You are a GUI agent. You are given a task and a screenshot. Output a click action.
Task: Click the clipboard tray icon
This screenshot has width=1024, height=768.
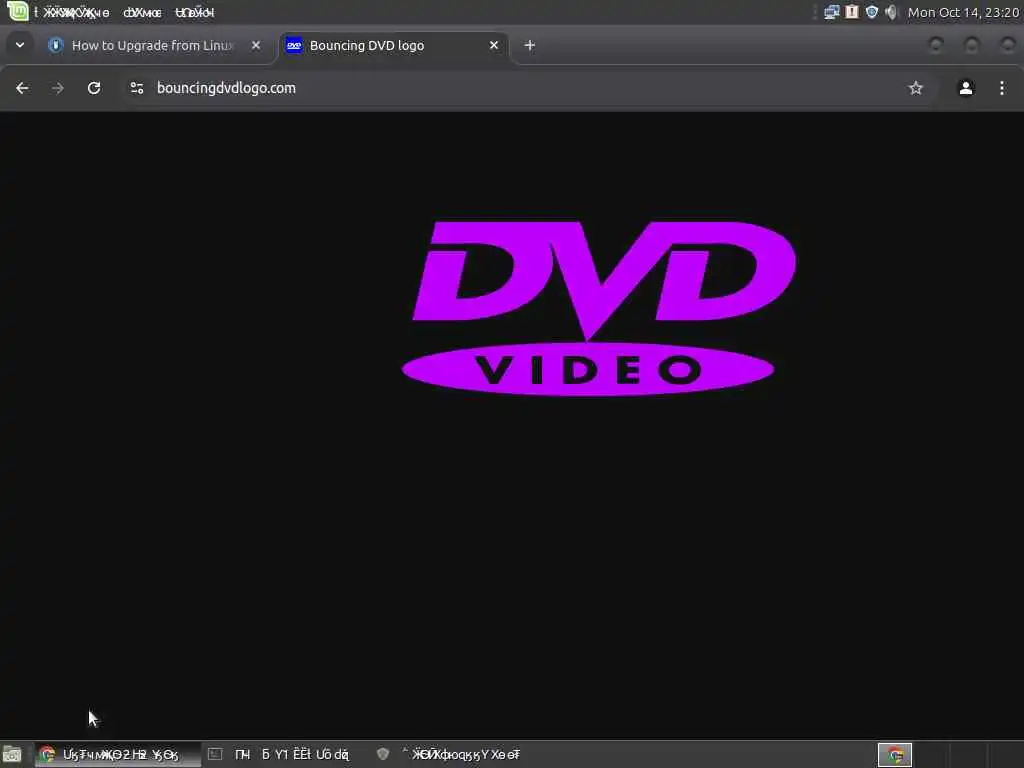[852, 12]
